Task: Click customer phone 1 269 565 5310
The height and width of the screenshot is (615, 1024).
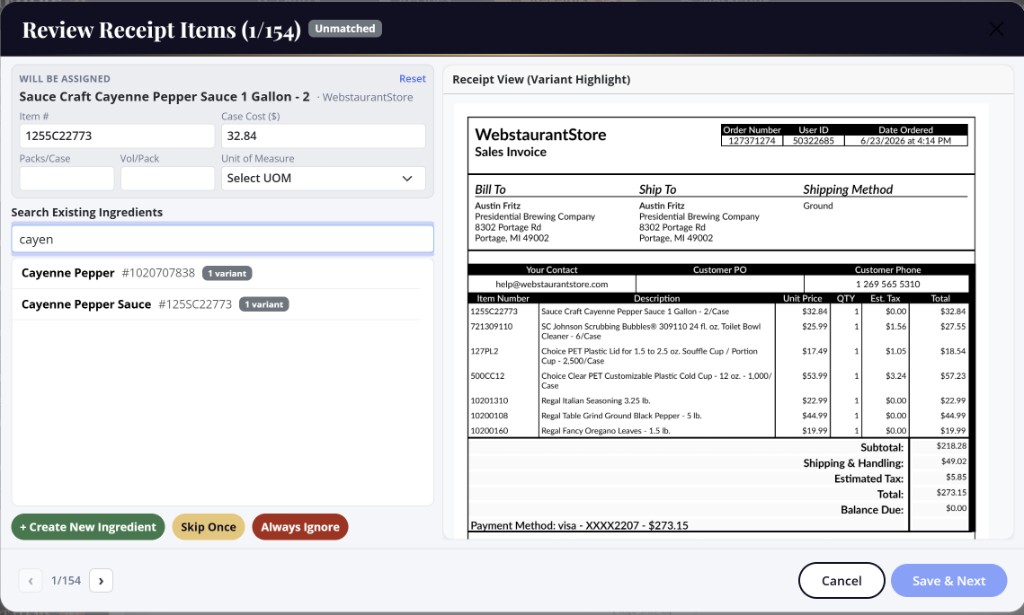Action: (888, 284)
